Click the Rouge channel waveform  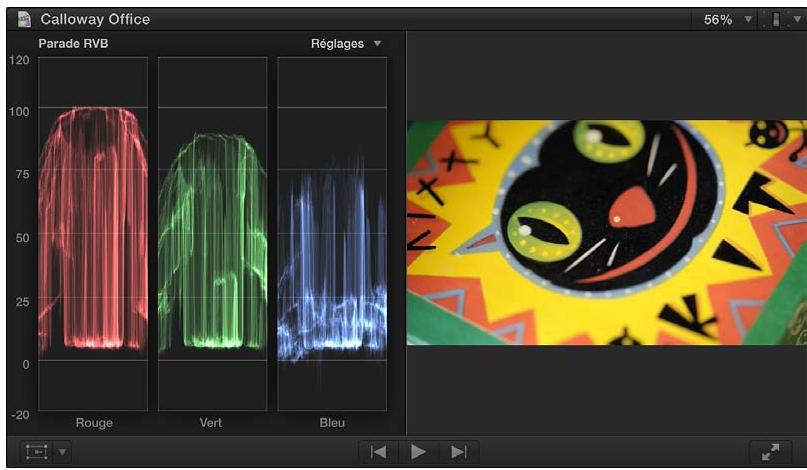coord(93,234)
